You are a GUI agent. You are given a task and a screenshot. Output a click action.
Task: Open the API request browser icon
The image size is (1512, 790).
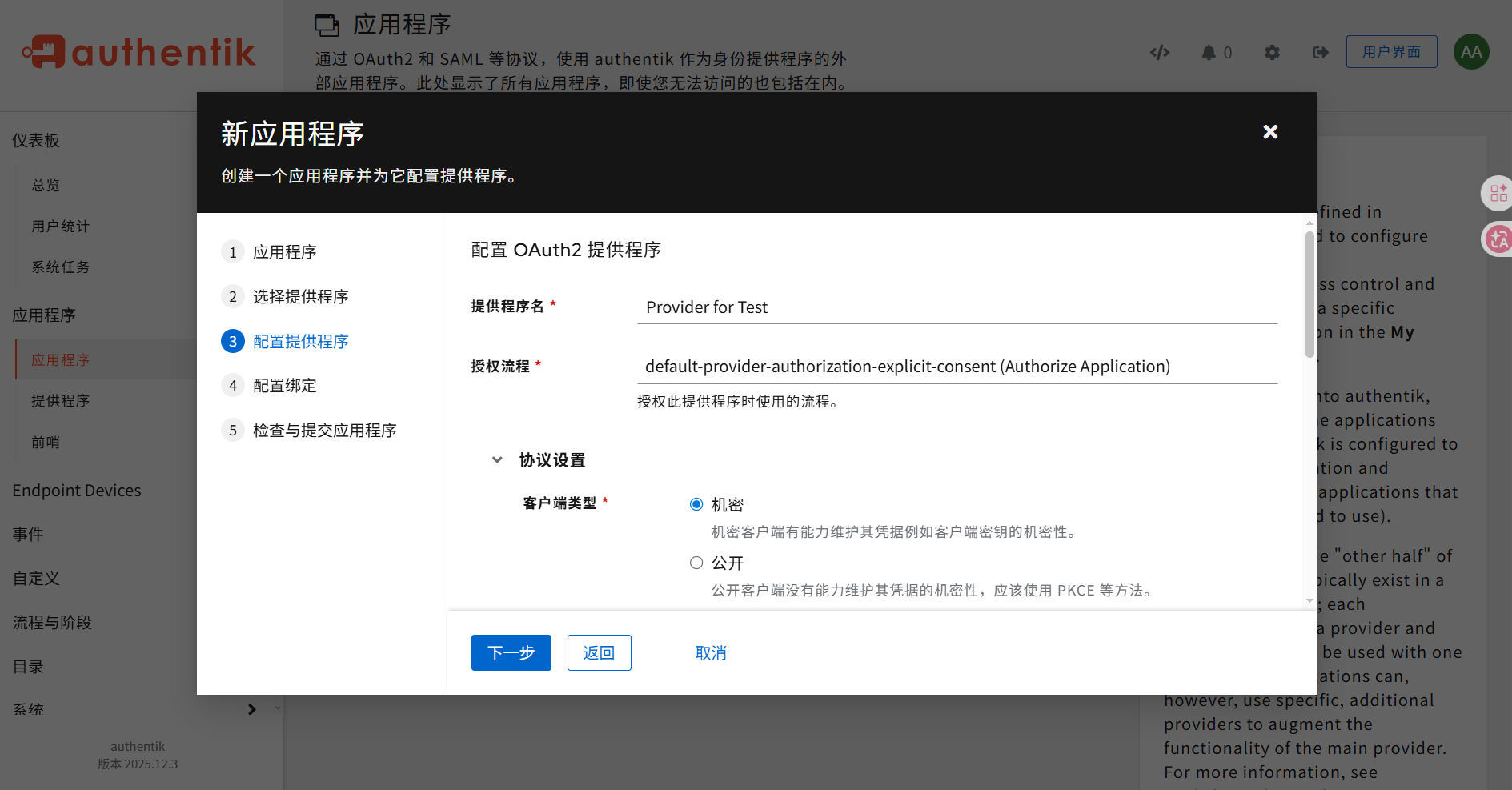[1159, 52]
